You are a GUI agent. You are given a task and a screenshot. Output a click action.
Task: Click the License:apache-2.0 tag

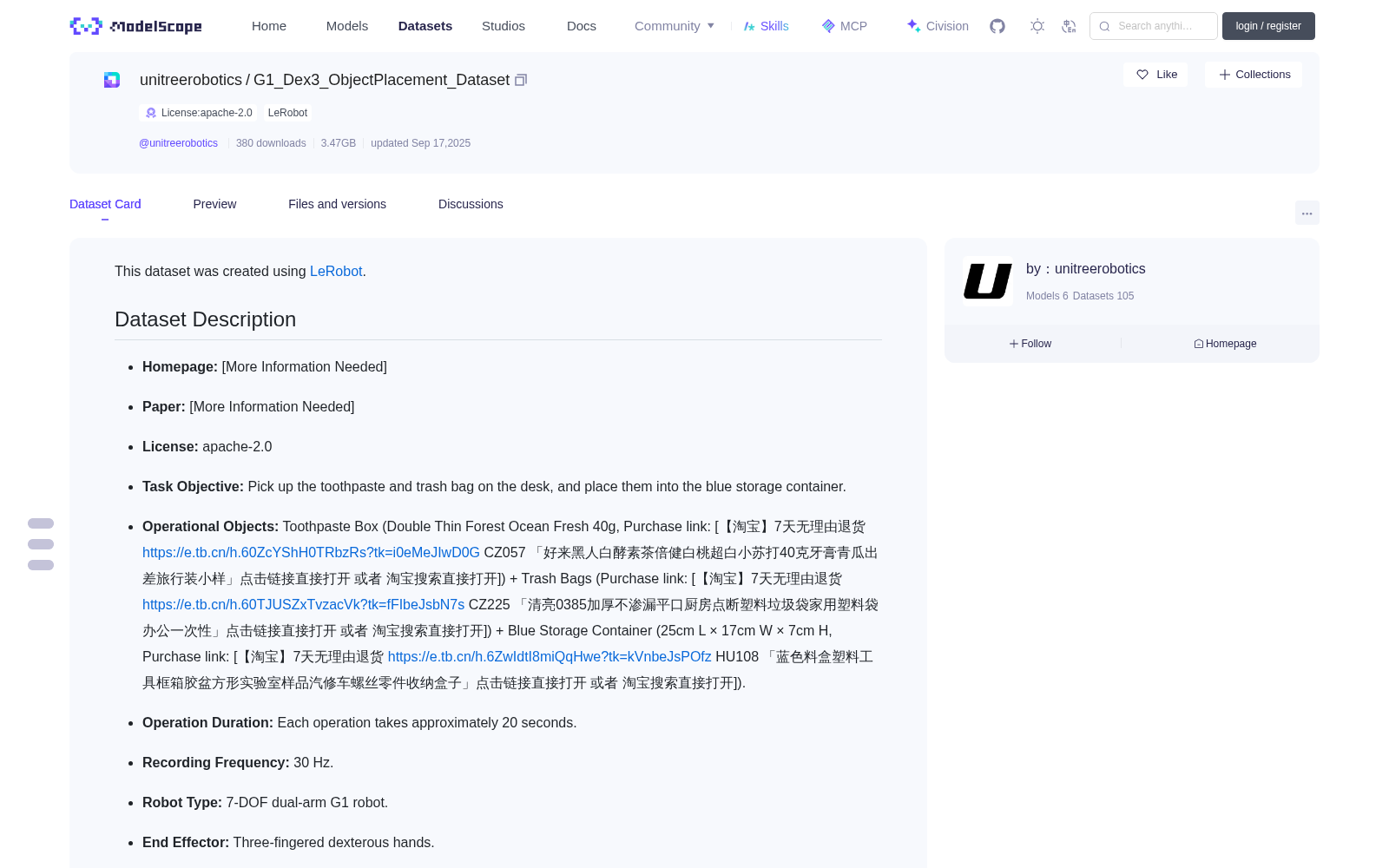click(199, 113)
